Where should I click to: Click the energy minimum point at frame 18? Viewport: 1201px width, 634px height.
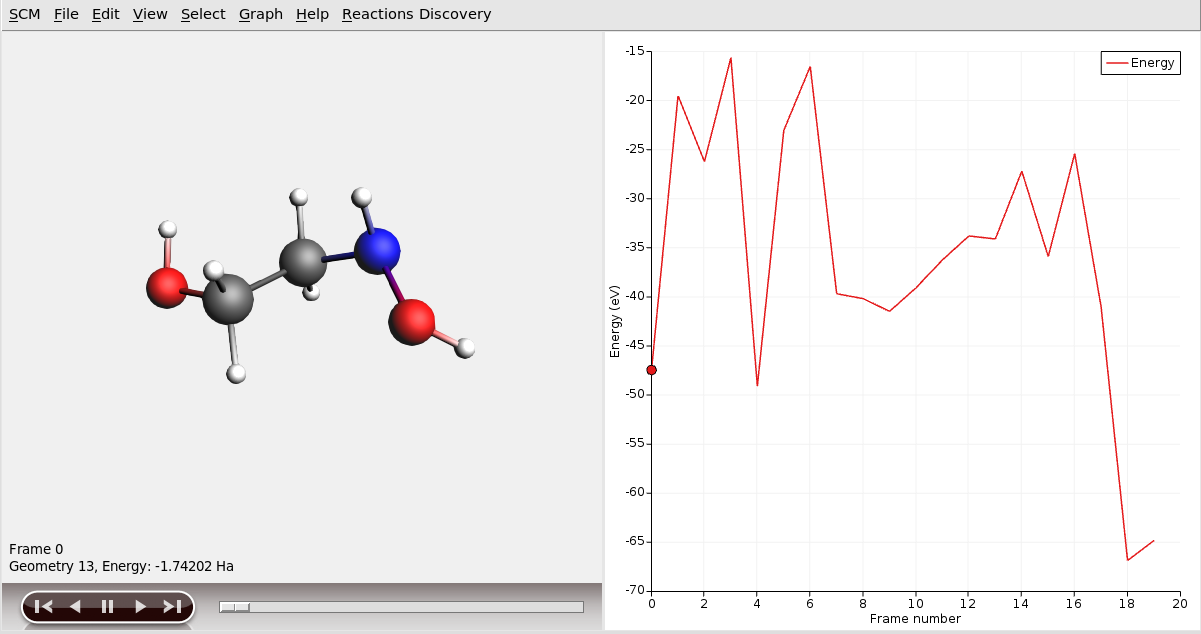1127,560
